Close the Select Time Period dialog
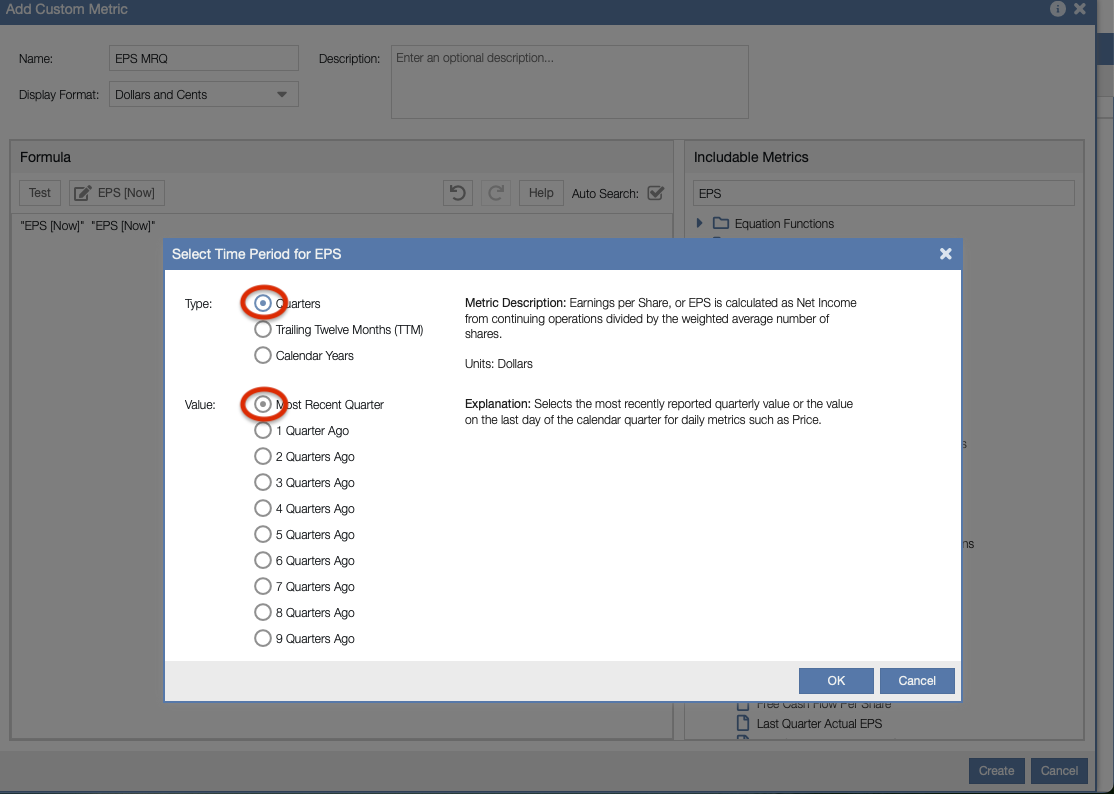 pyautogui.click(x=946, y=254)
